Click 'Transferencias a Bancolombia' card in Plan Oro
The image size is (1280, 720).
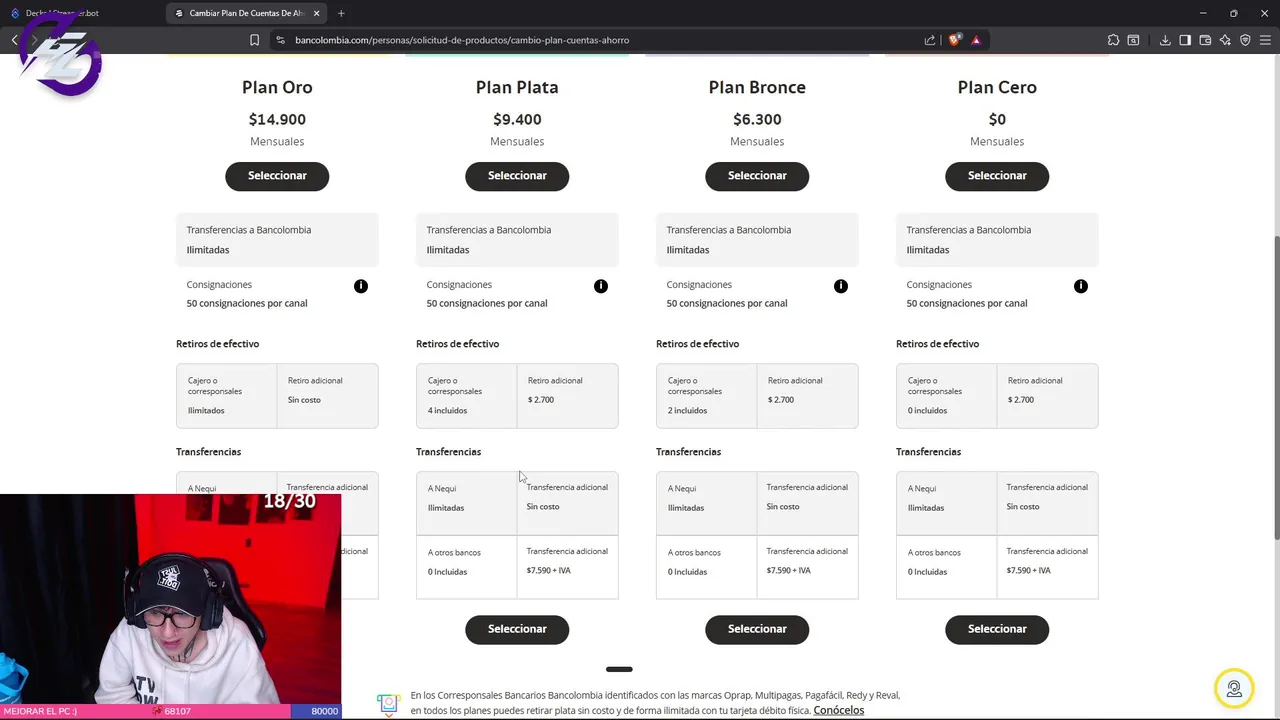click(x=277, y=240)
